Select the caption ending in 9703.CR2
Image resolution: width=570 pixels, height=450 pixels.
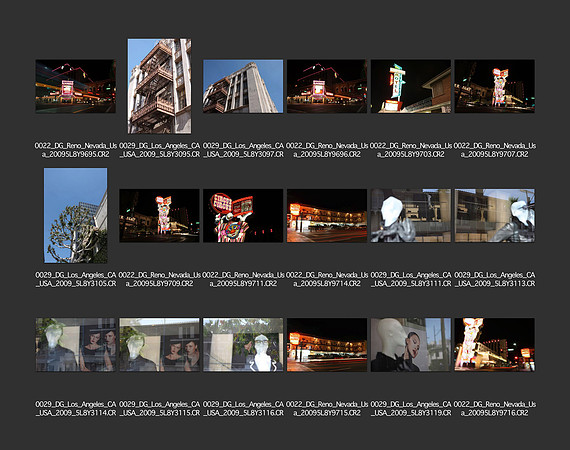pyautogui.click(x=411, y=150)
